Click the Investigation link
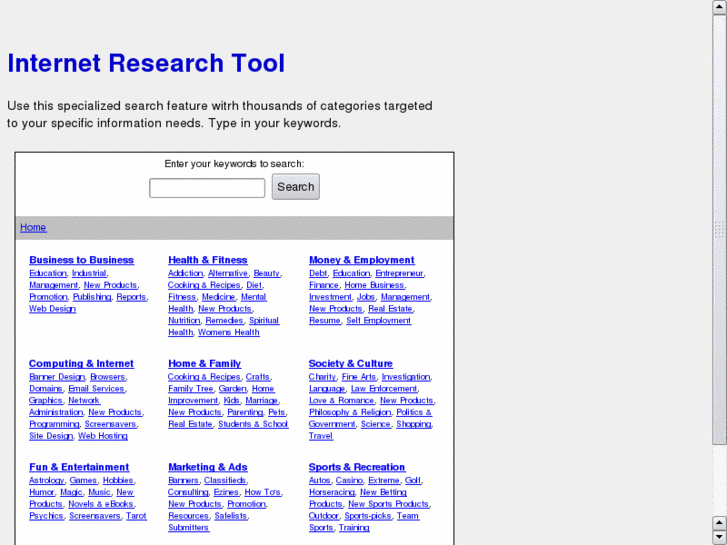The height and width of the screenshot is (545, 727). click(x=406, y=377)
